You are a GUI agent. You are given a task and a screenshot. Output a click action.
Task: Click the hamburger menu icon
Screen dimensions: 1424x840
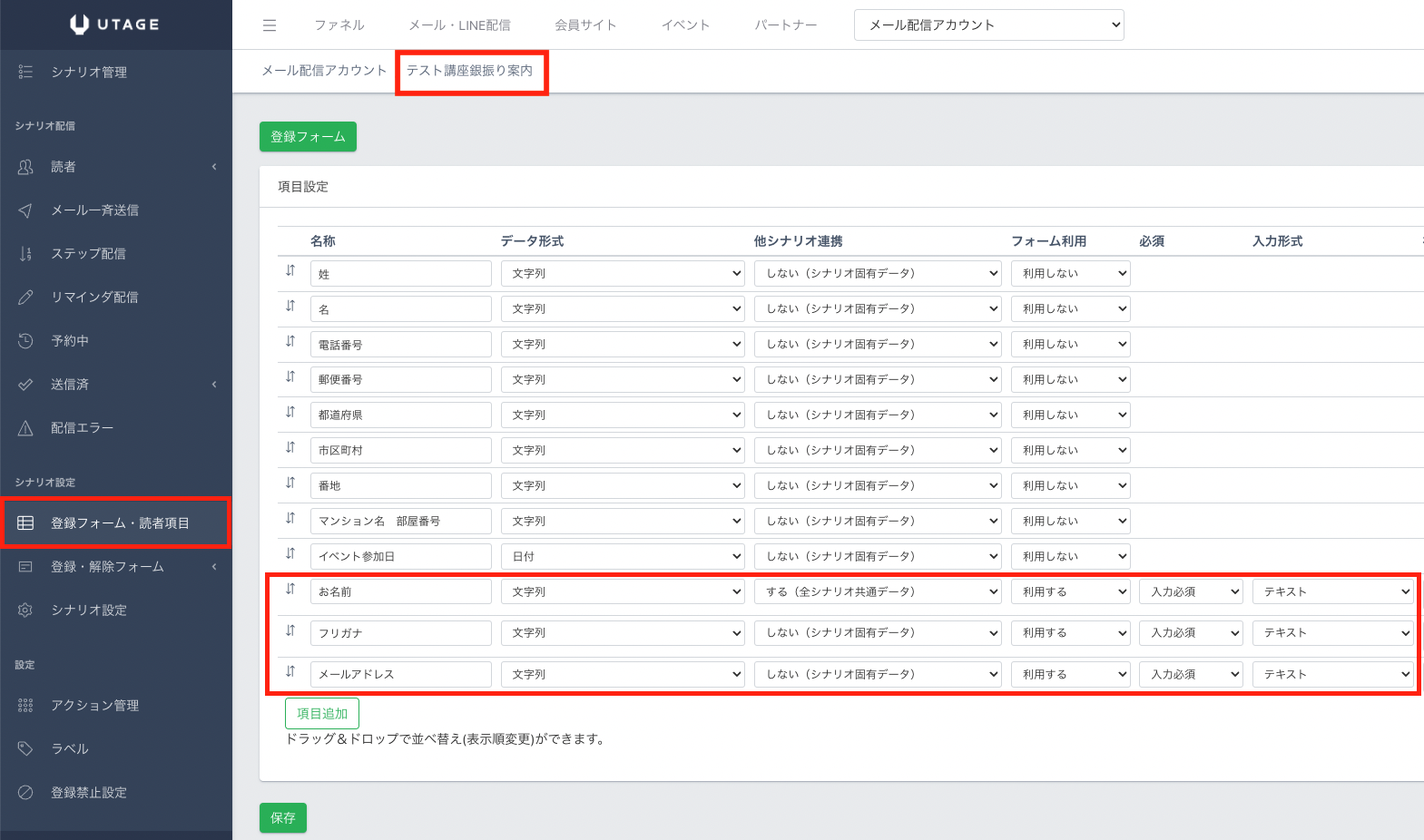tap(270, 25)
